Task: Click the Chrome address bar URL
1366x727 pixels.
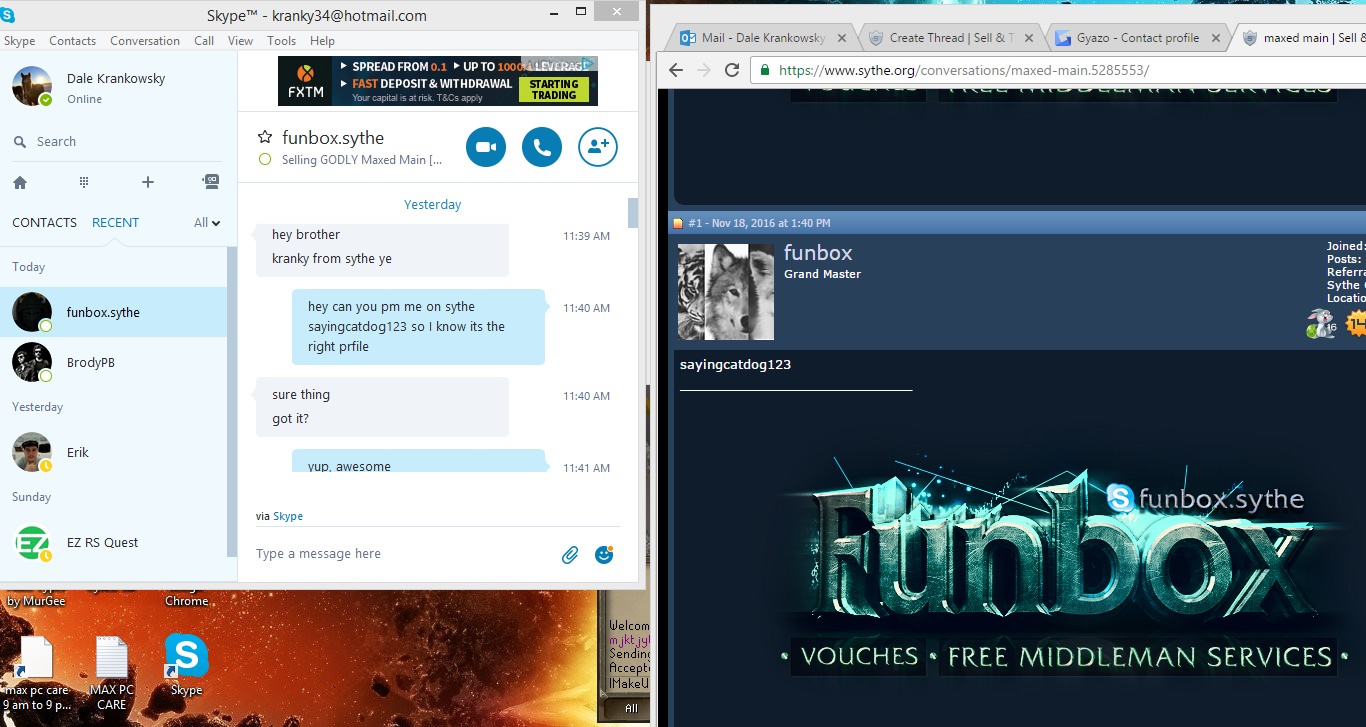Action: point(964,70)
